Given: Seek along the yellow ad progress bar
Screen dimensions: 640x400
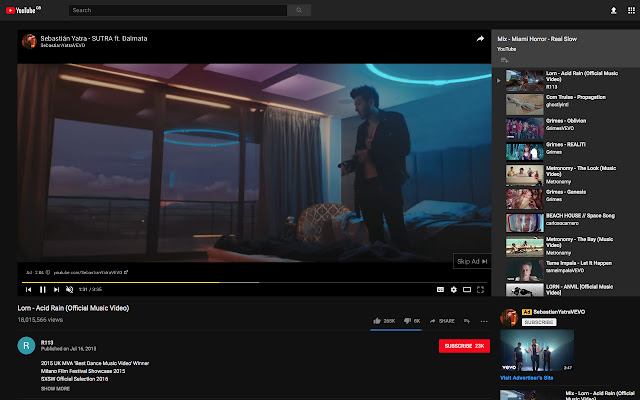Looking at the screenshot, I should tap(254, 282).
